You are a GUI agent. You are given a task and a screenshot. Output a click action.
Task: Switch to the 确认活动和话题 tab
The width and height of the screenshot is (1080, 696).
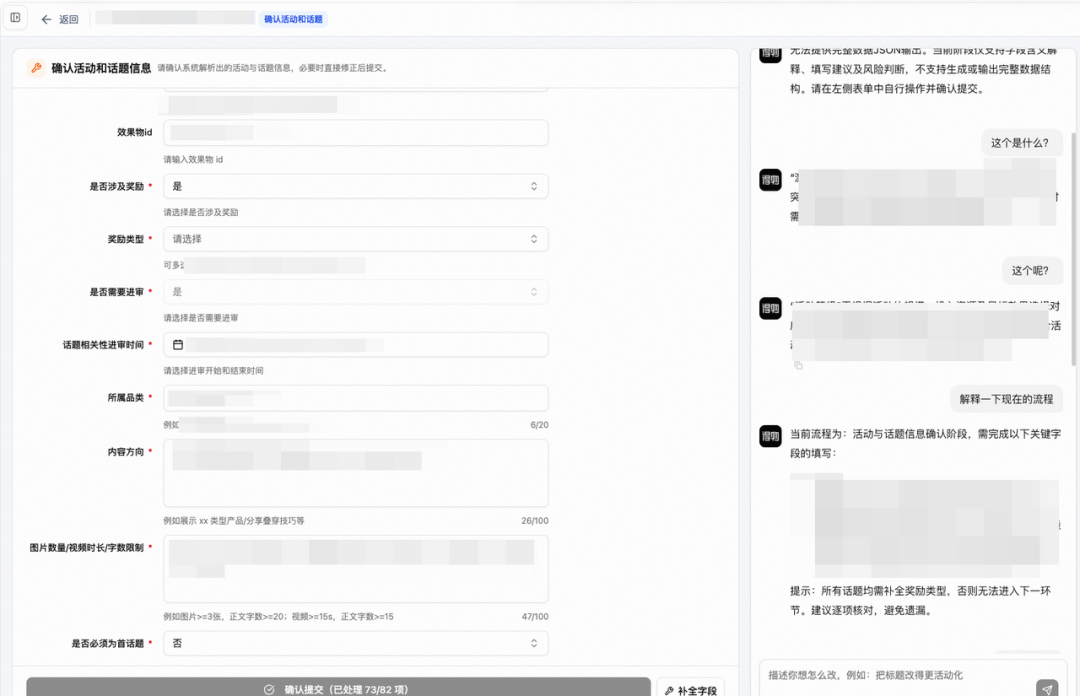tap(293, 19)
